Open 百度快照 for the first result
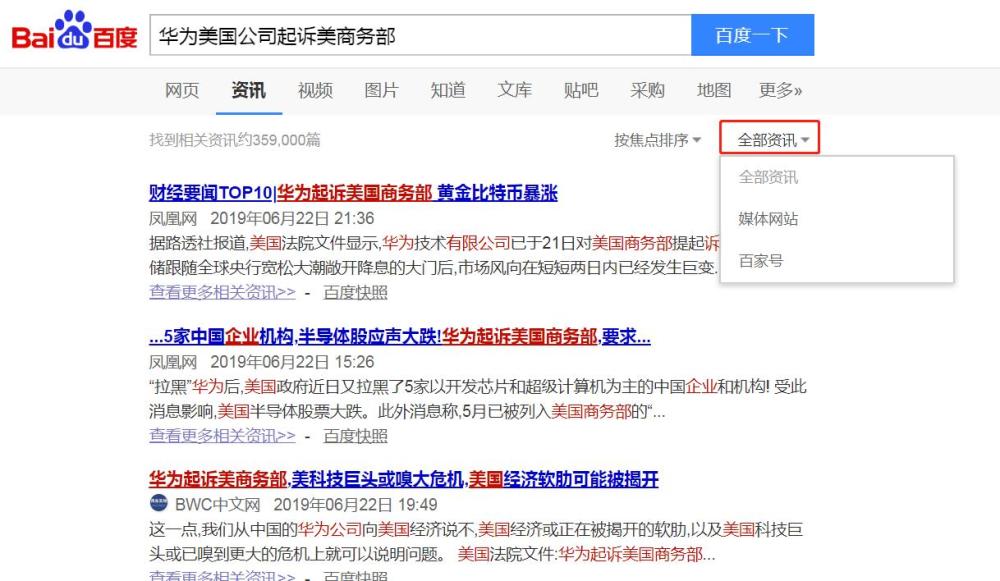The height and width of the screenshot is (581, 1000). 355,292
